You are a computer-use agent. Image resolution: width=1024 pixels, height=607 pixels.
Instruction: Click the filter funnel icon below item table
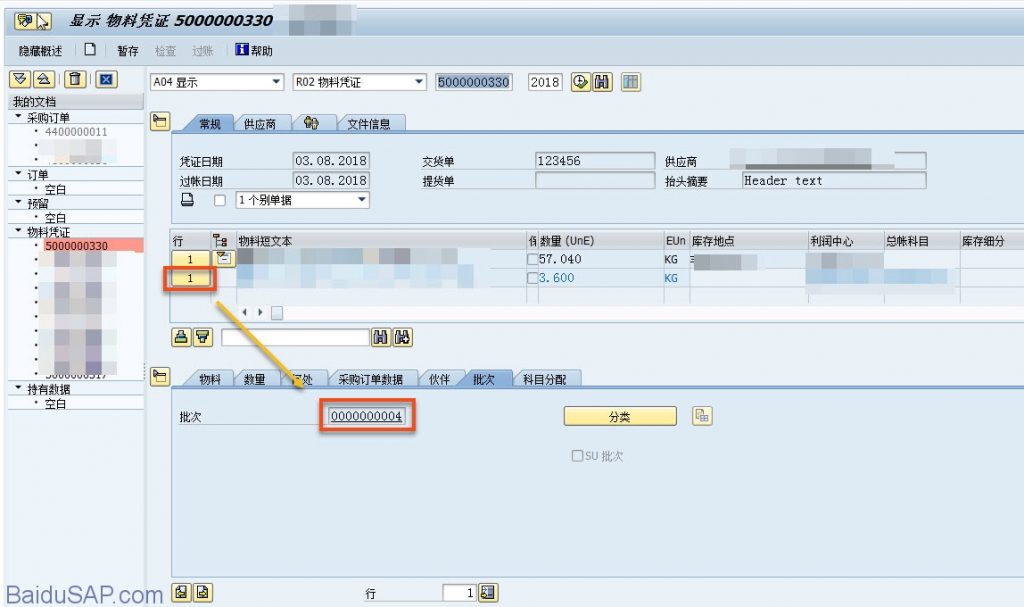[202, 337]
